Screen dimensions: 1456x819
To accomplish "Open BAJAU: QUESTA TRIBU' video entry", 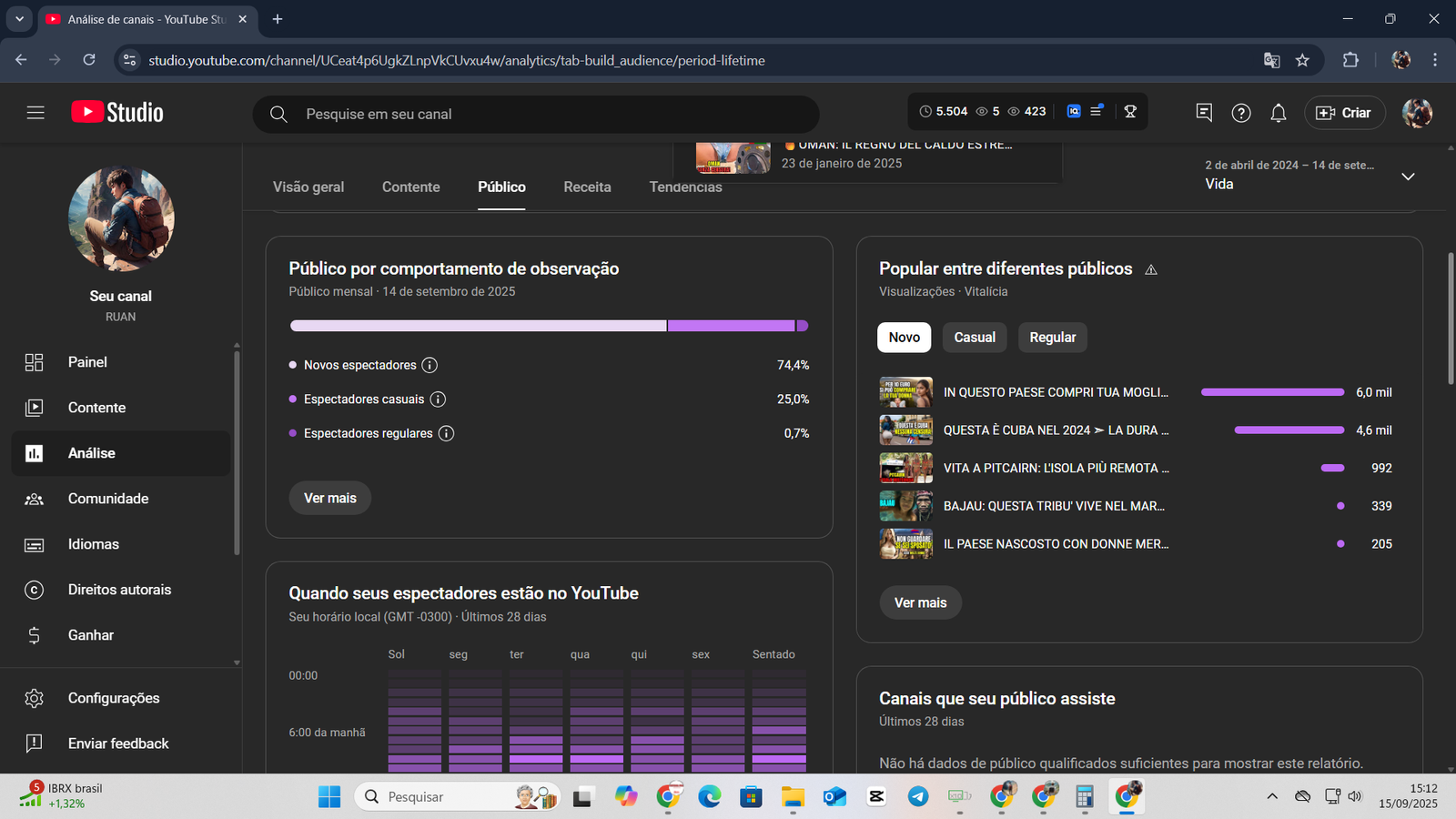I will coord(1054,506).
